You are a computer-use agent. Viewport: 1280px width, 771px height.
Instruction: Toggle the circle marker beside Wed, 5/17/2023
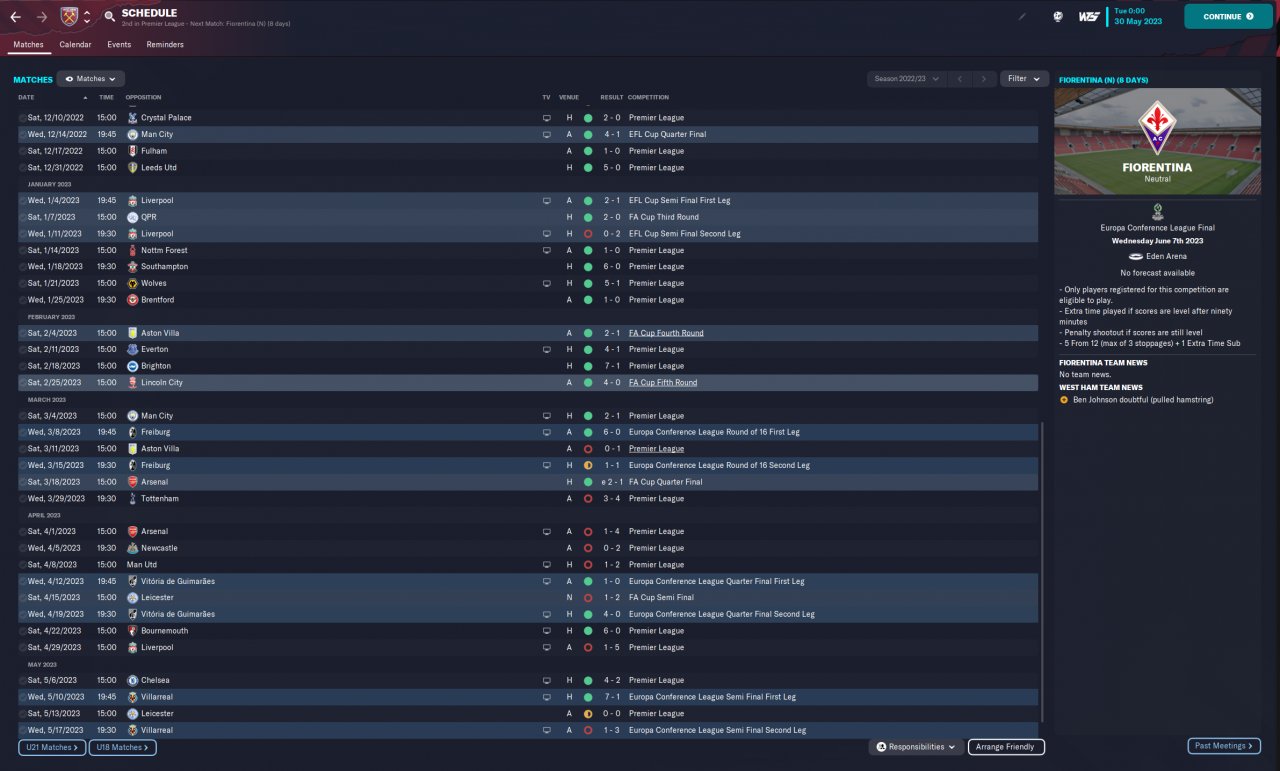(x=23, y=730)
